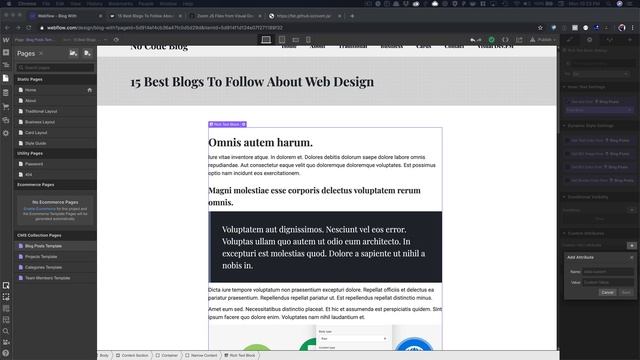Open the Team Members Template page

click(56, 278)
